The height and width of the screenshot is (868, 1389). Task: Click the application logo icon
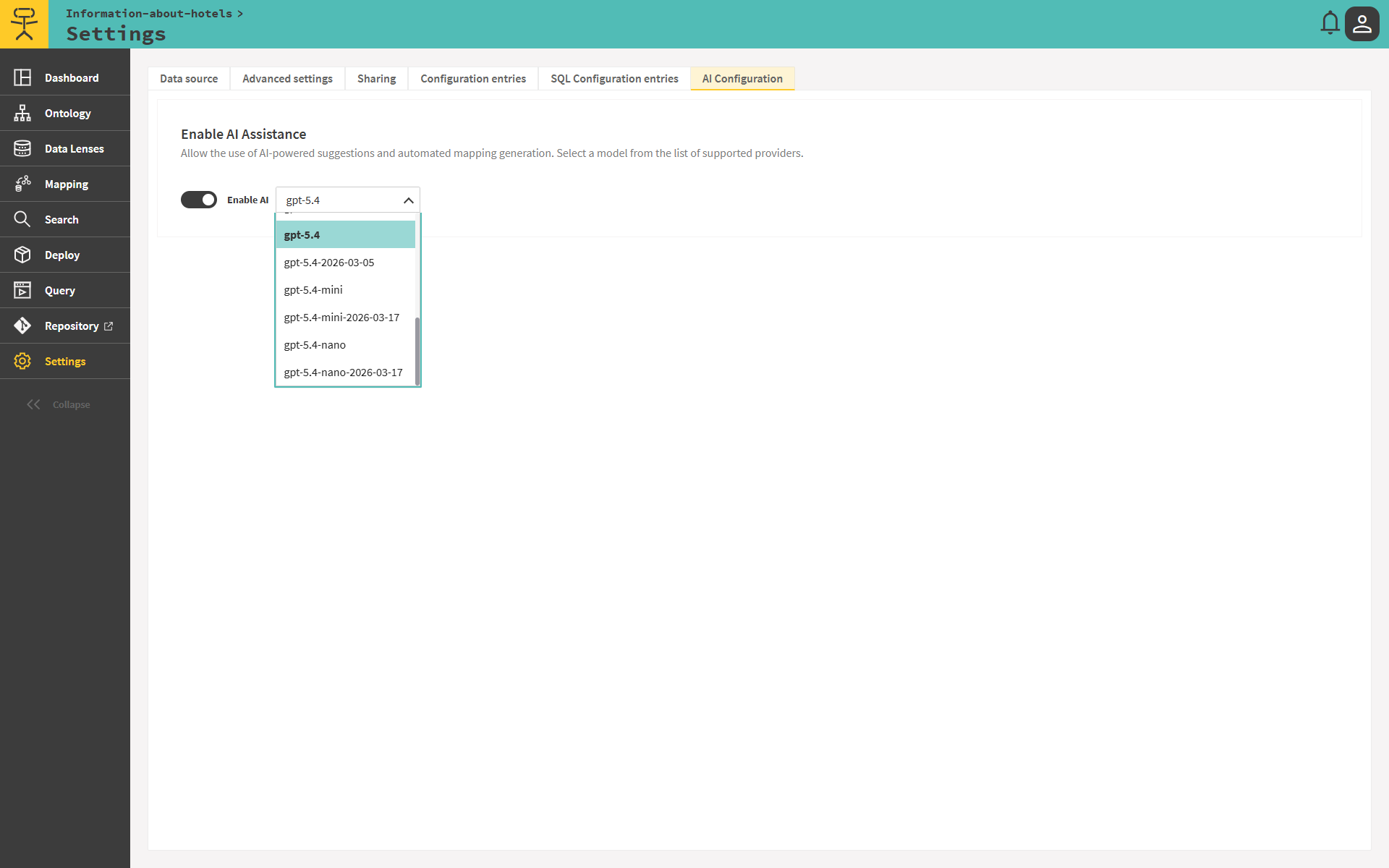(x=24, y=24)
